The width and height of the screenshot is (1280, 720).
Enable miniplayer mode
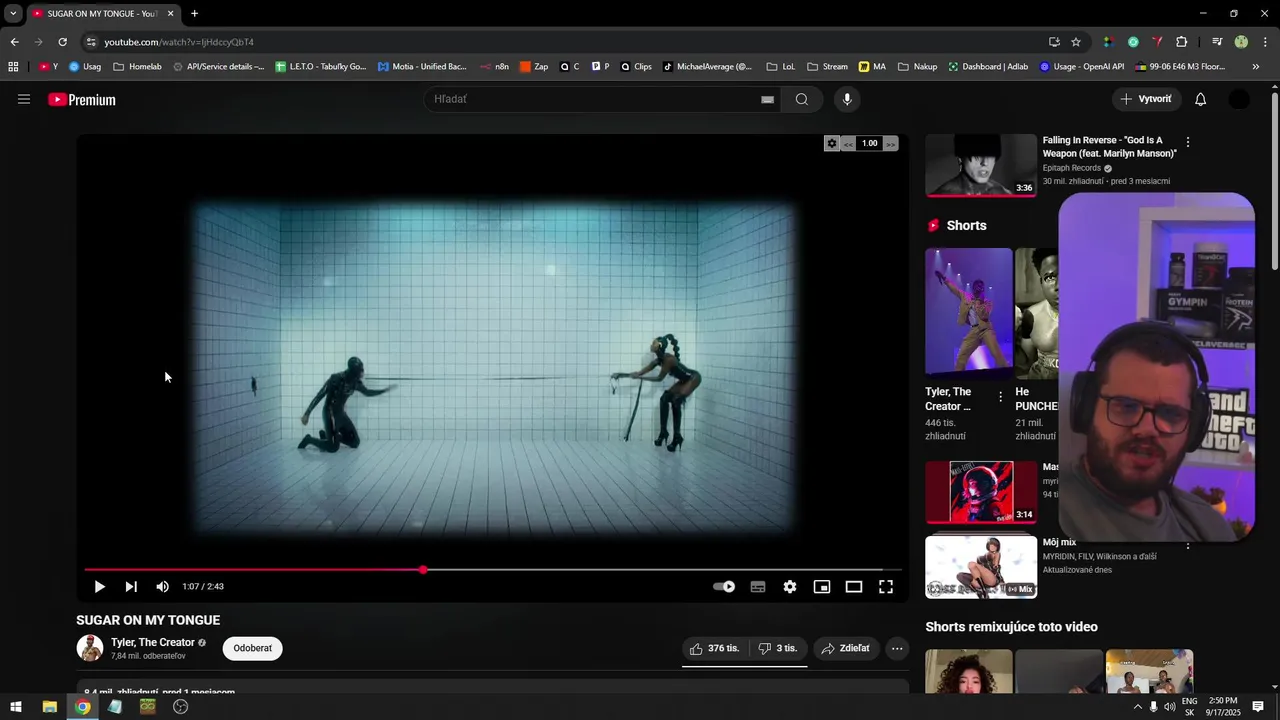822,587
